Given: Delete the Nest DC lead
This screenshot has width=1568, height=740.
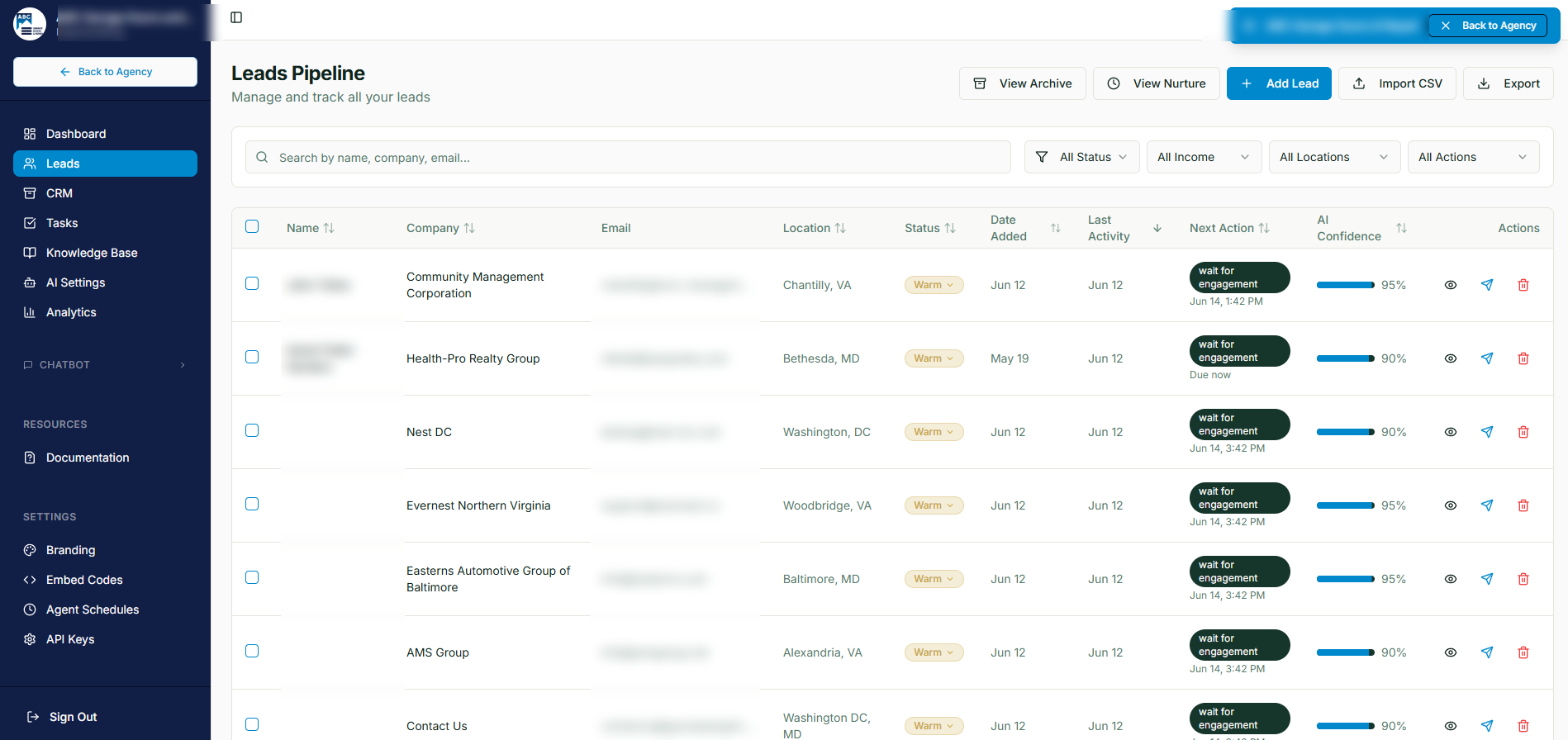Looking at the screenshot, I should pos(1523,432).
